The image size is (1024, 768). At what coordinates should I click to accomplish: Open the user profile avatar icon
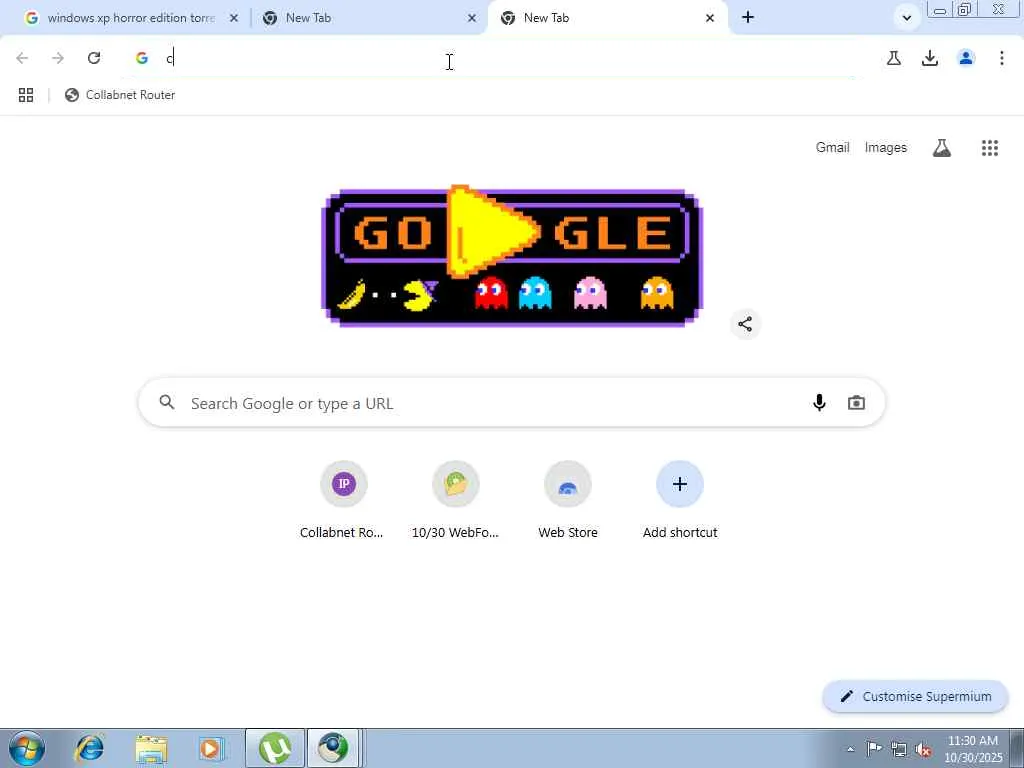[x=966, y=58]
